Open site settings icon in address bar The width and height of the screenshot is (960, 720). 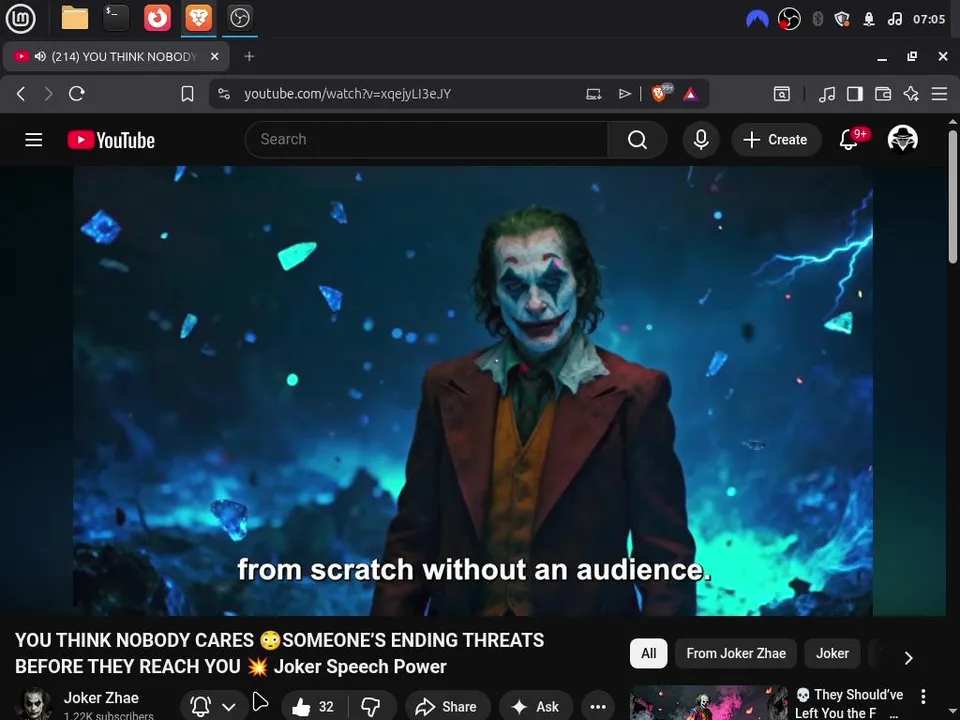click(x=224, y=94)
